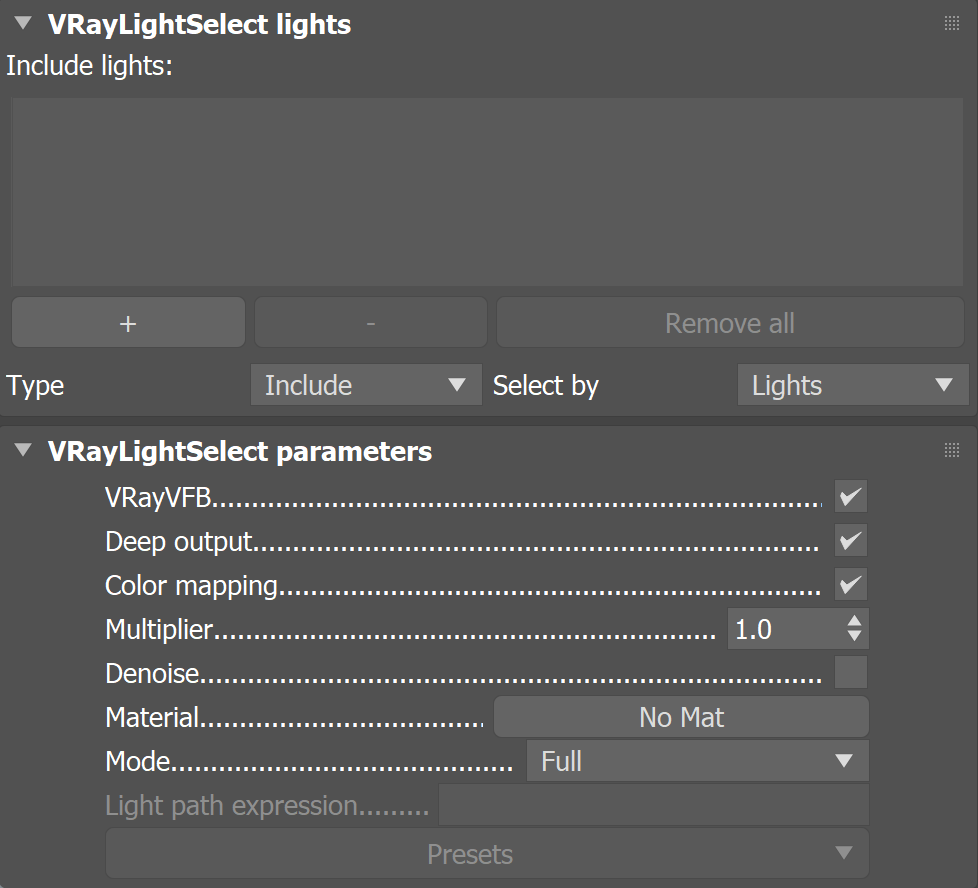Disable the VRayVFB checkbox
Screen dimensions: 978x888
pos(850,496)
